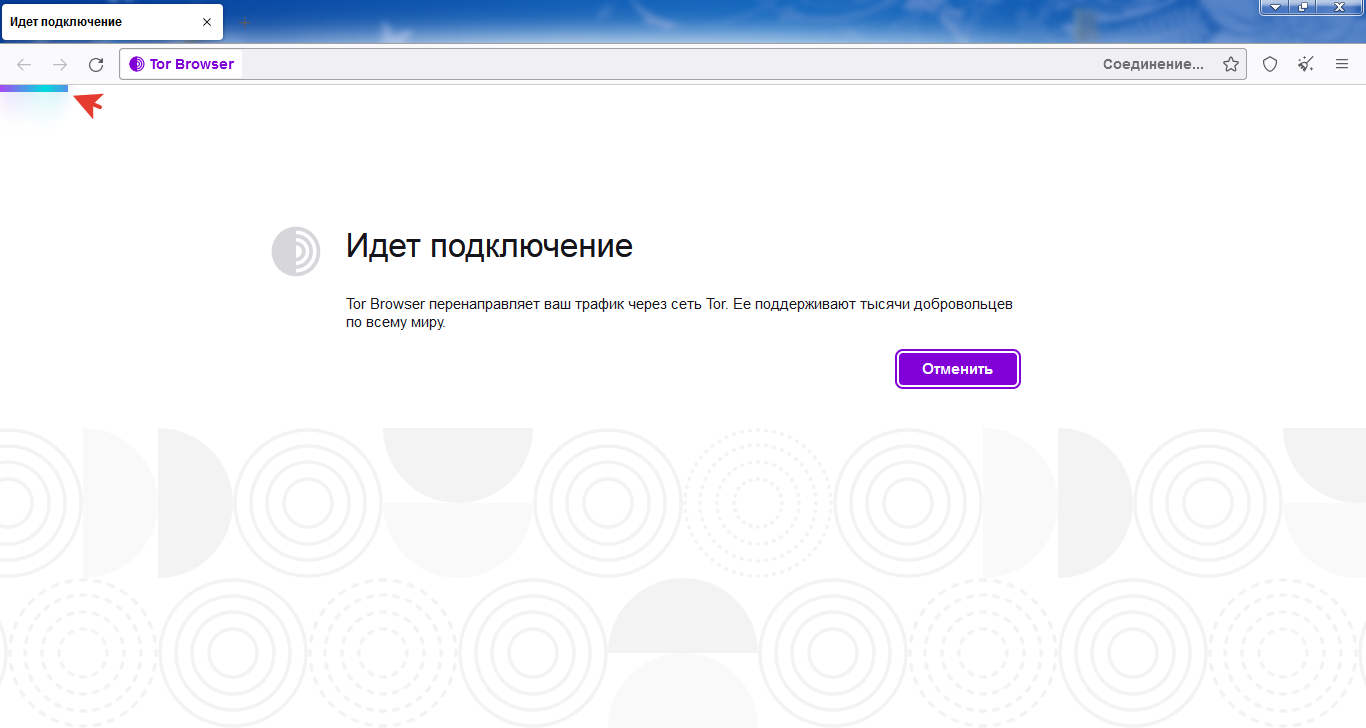Click the Соединение… status text
Viewport: 1366px width, 728px height.
click(1153, 64)
